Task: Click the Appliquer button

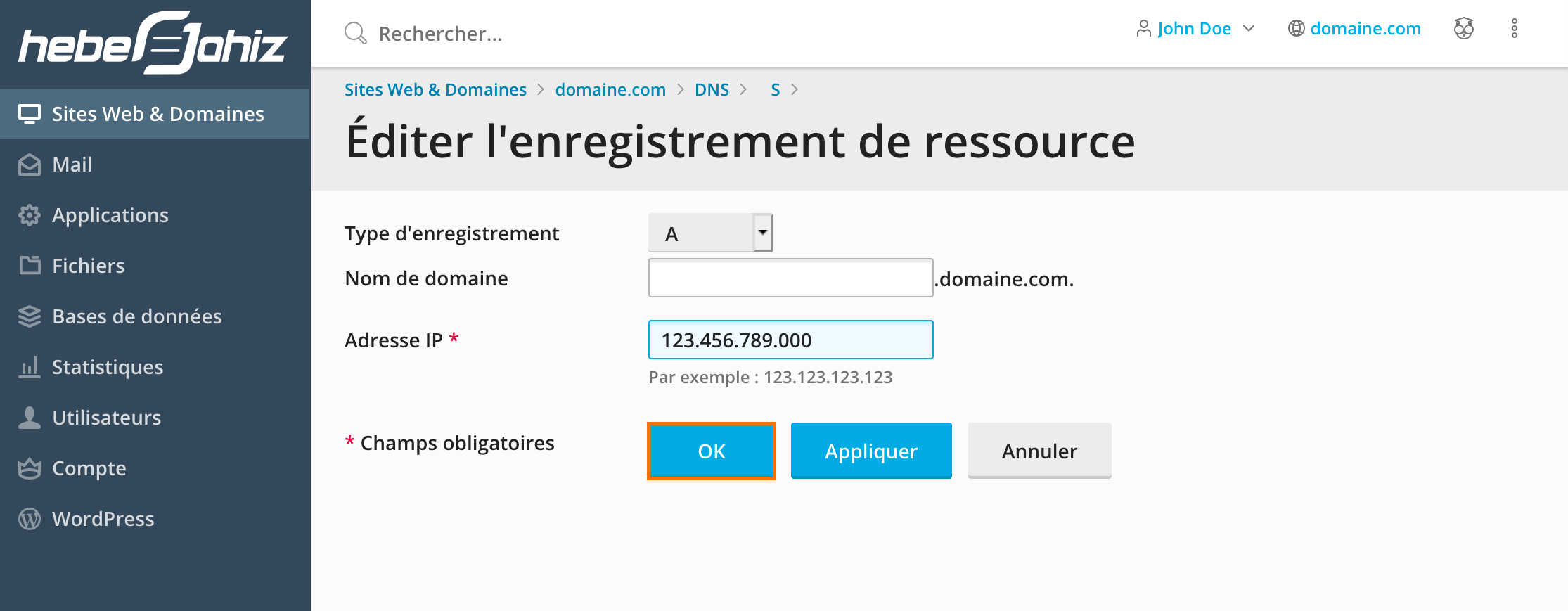Action: (x=871, y=451)
